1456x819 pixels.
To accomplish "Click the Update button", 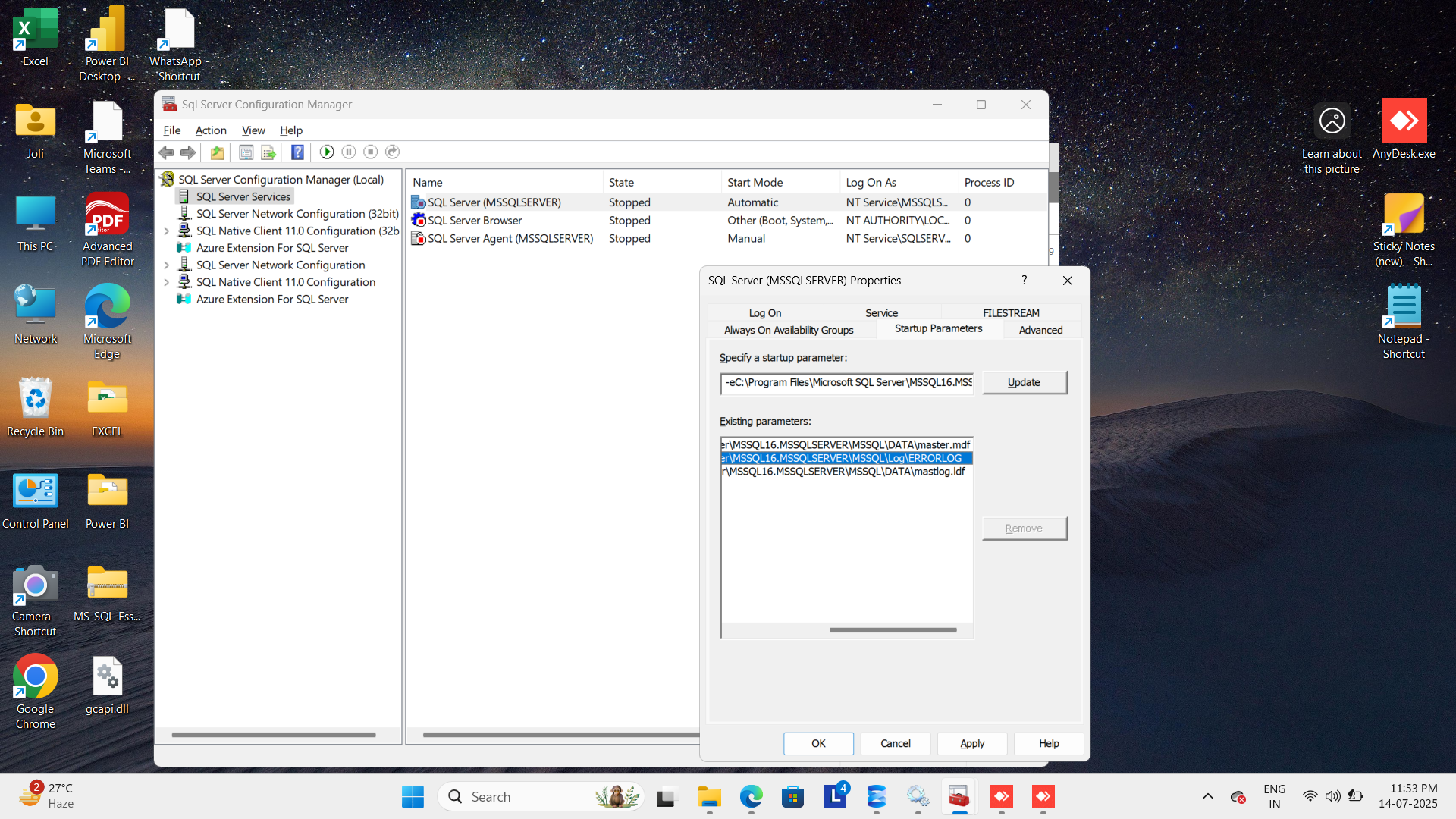I will [1025, 382].
